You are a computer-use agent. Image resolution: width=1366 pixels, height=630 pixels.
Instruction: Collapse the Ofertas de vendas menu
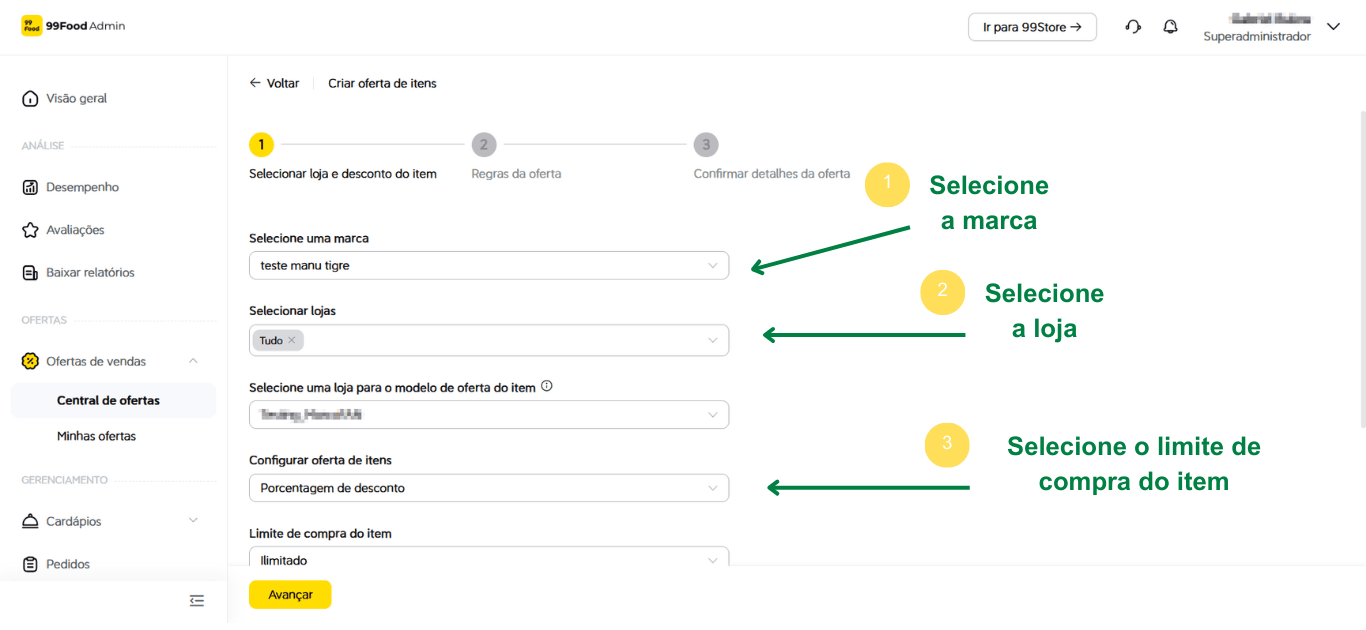coord(193,361)
